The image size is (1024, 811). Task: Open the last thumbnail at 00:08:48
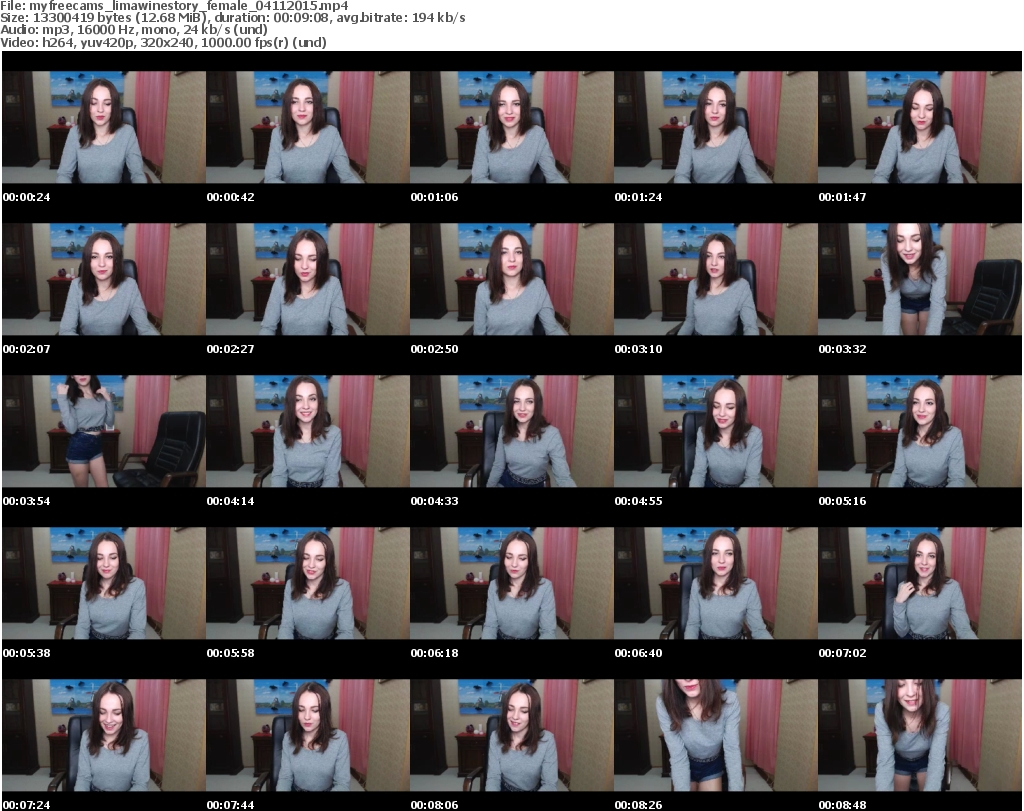click(919, 735)
